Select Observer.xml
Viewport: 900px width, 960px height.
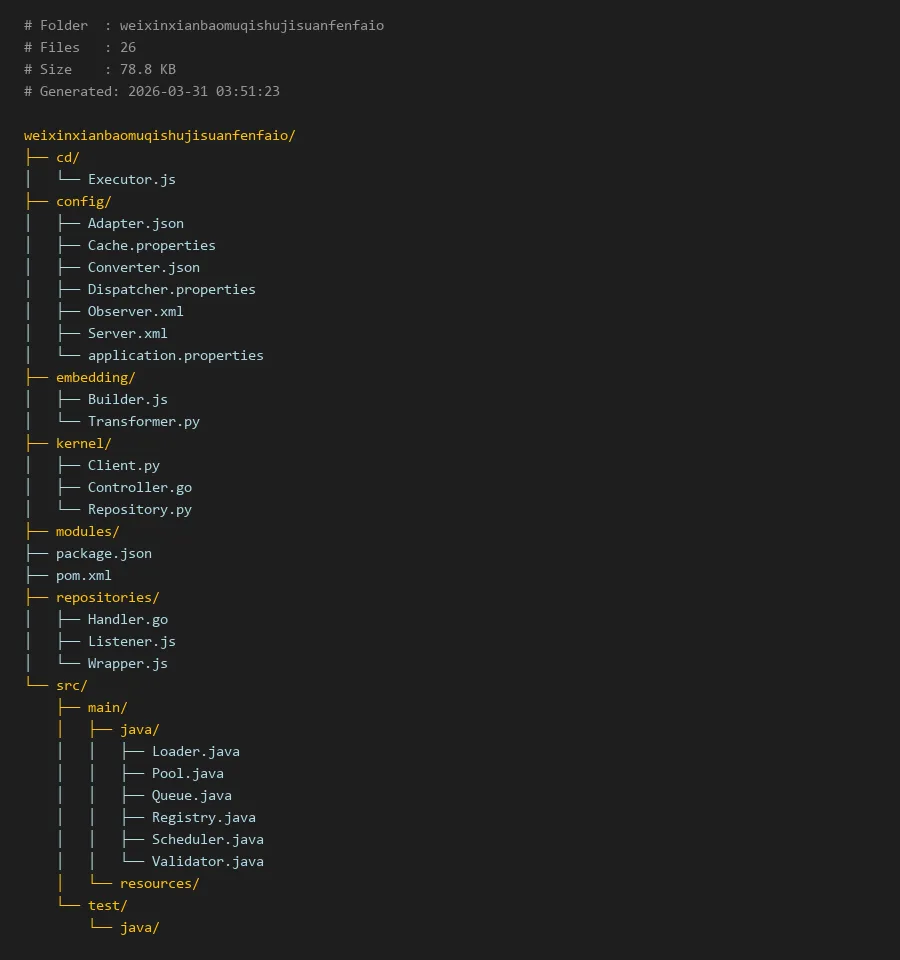tap(135, 311)
